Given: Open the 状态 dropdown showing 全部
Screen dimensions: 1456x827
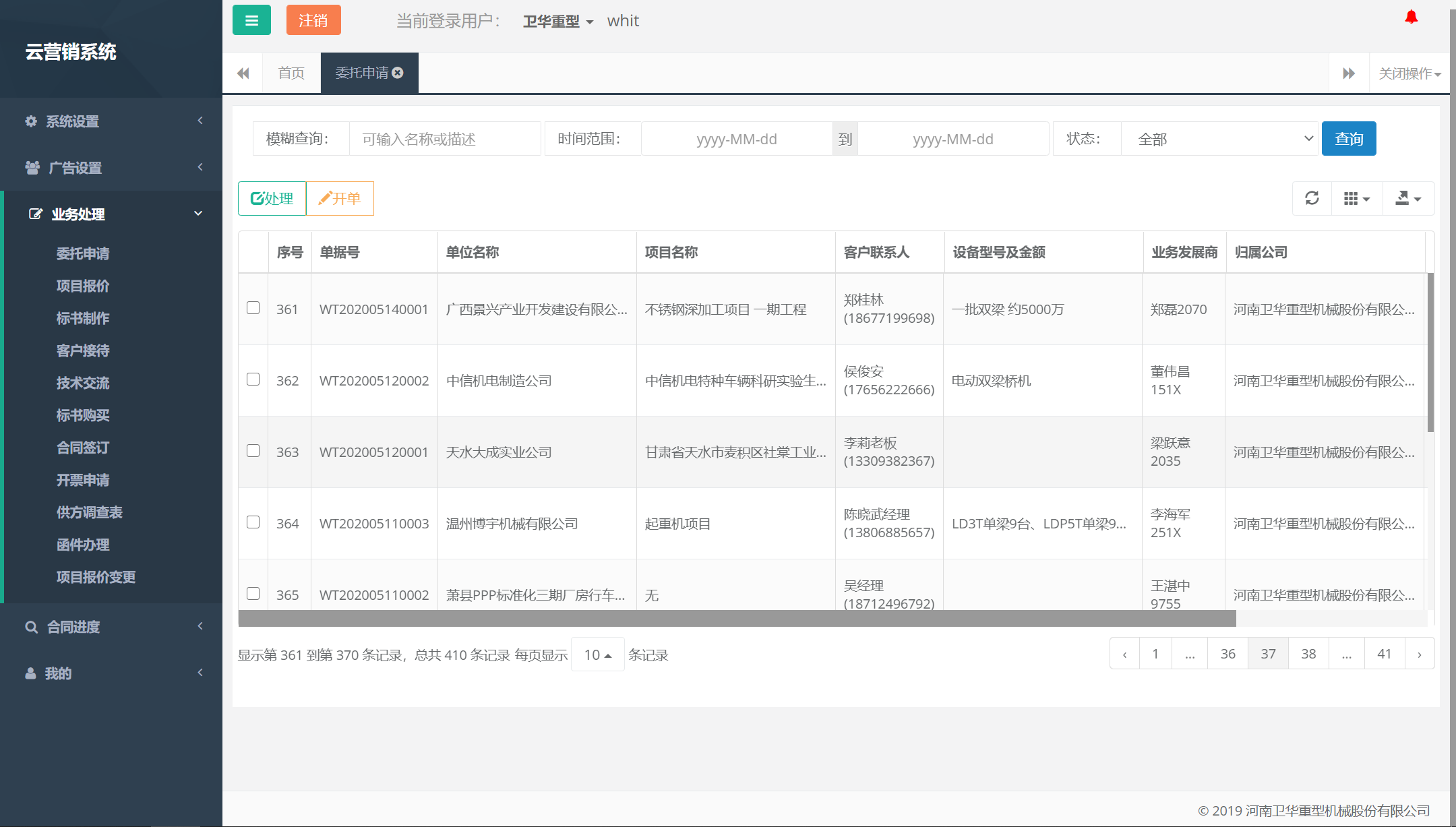Looking at the screenshot, I should point(1219,139).
